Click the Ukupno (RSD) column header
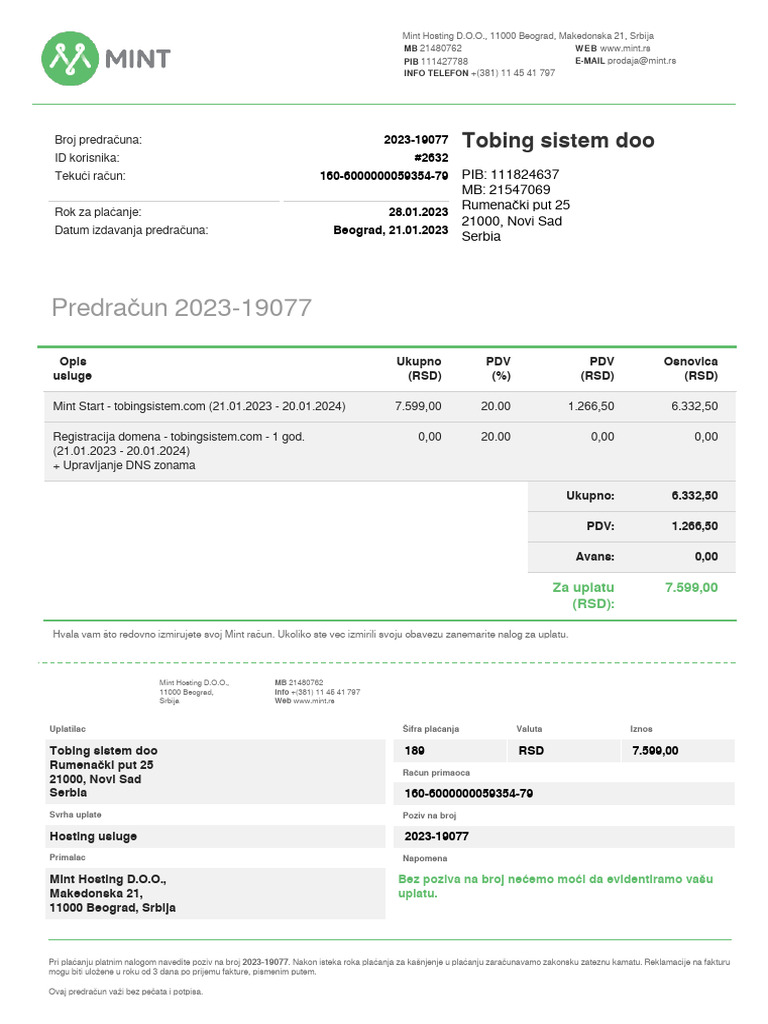This screenshot has width=768, height=1024. [x=419, y=368]
